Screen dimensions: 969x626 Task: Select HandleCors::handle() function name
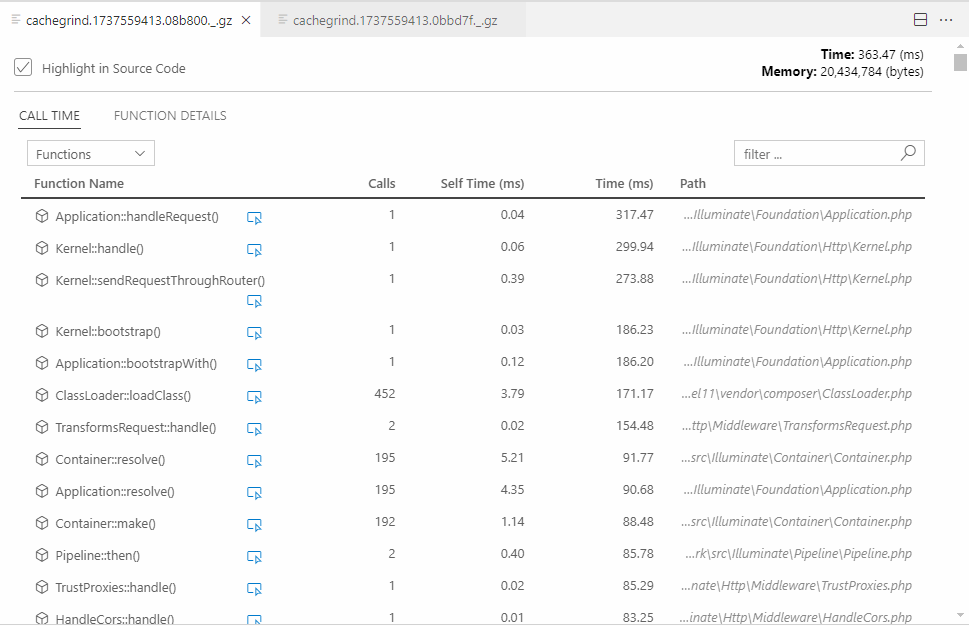pos(114,619)
